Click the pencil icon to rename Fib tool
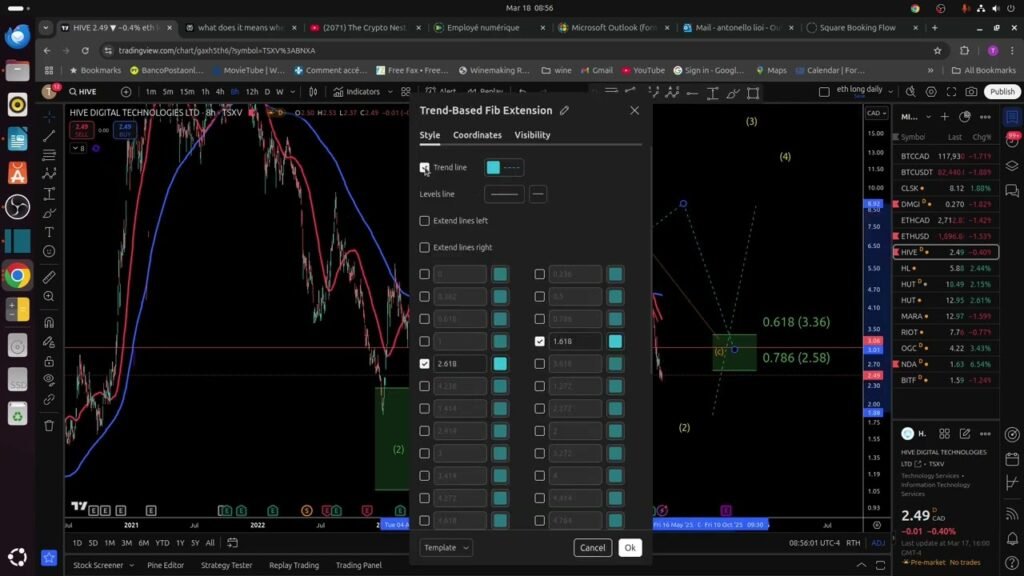The height and width of the screenshot is (576, 1024). (x=565, y=110)
